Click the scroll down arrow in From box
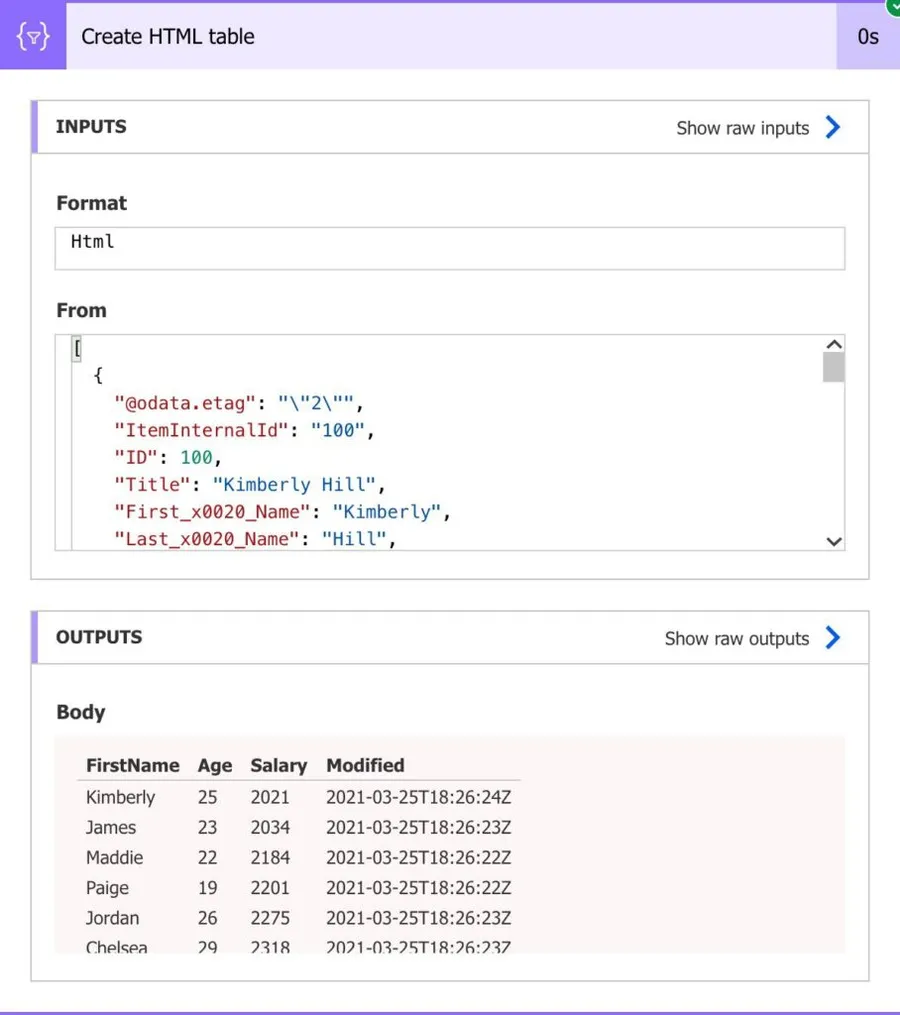The height and width of the screenshot is (1015, 900). [x=834, y=541]
